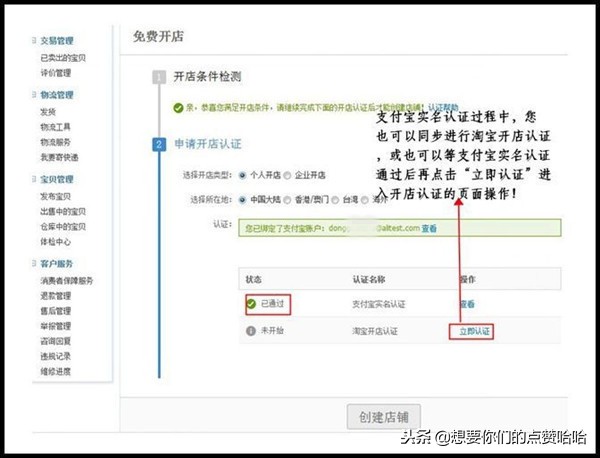Click step 1 number icon 开店条件检测
The image size is (600, 458).
pos(159,77)
